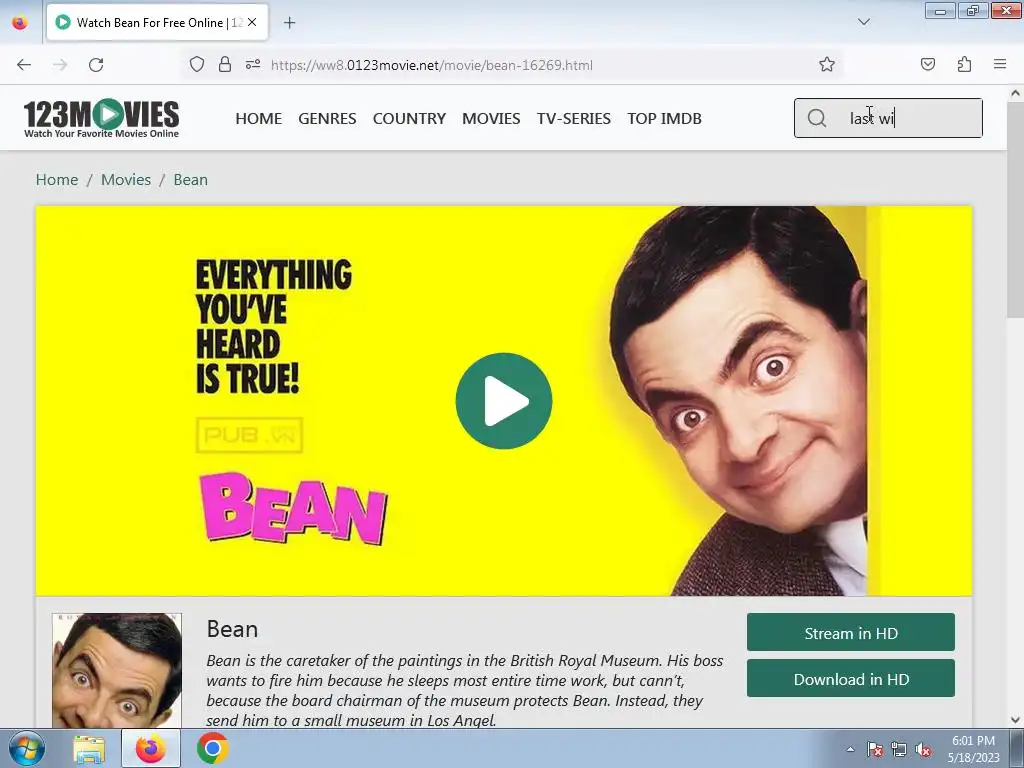Click the padlock site security icon

[x=225, y=65]
